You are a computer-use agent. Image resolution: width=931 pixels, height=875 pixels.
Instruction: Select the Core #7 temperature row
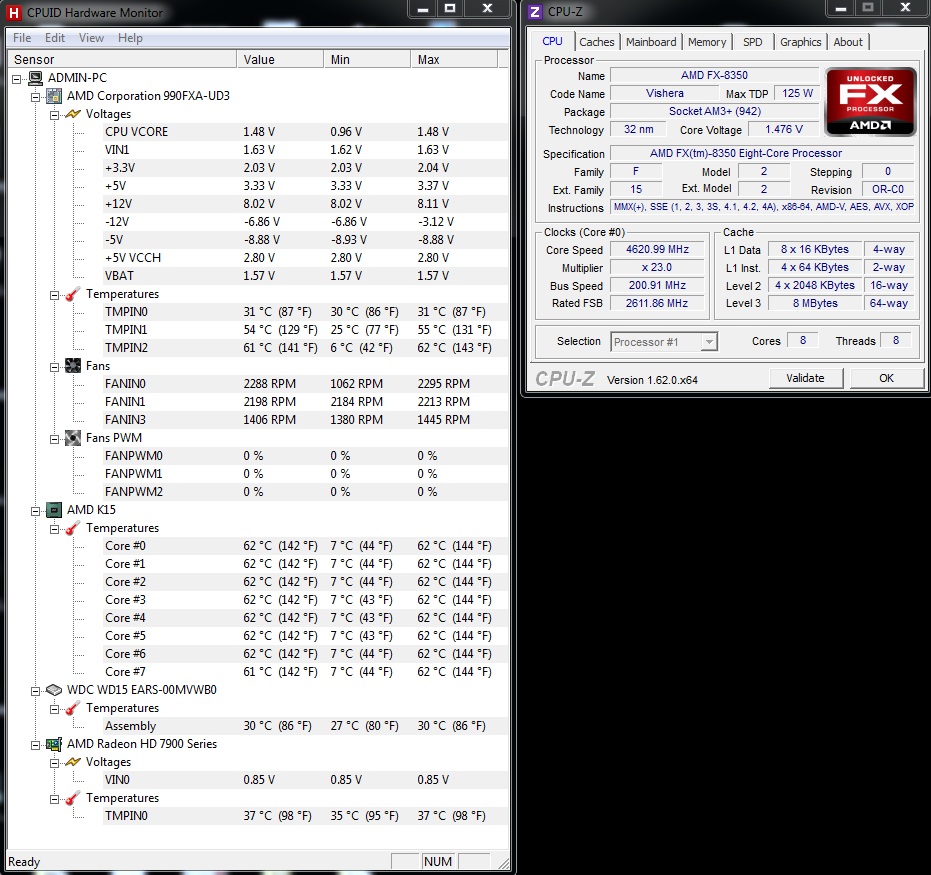click(x=305, y=671)
